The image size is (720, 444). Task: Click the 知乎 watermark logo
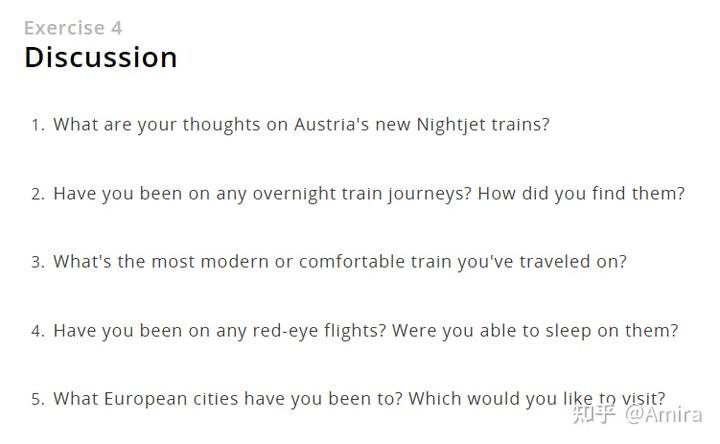coord(593,414)
